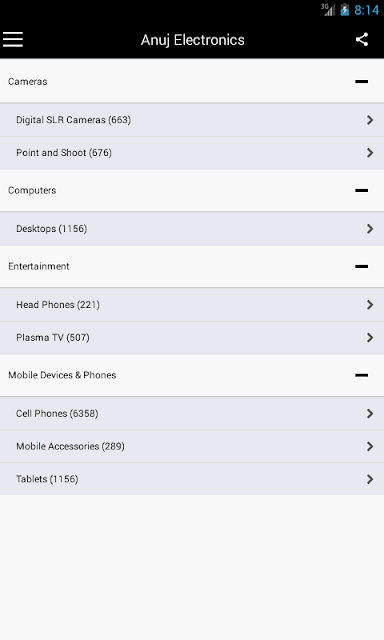This screenshot has height=640, width=384.
Task: Select Head Phones (221) entry
Action: [192, 305]
